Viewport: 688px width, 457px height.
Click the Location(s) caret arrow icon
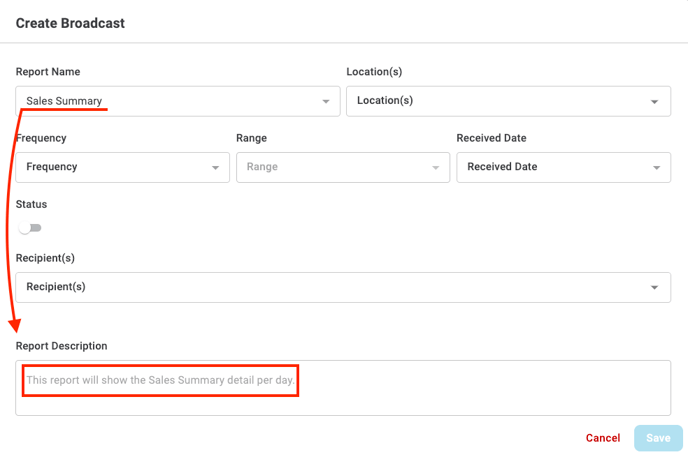point(655,102)
